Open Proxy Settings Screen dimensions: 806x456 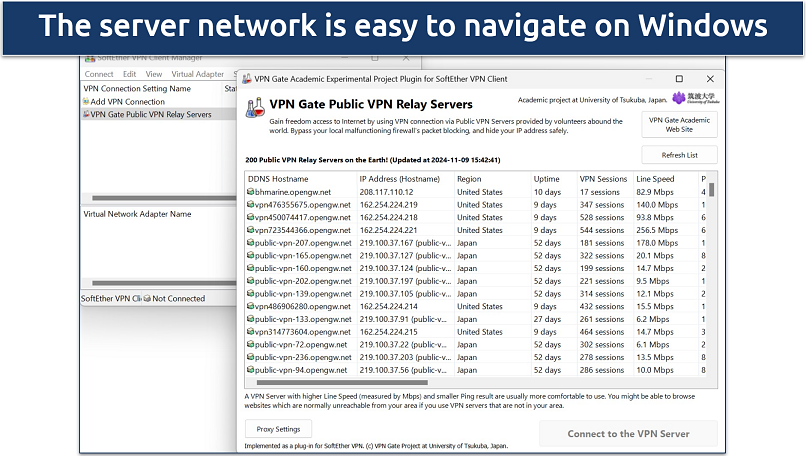pyautogui.click(x=278, y=429)
